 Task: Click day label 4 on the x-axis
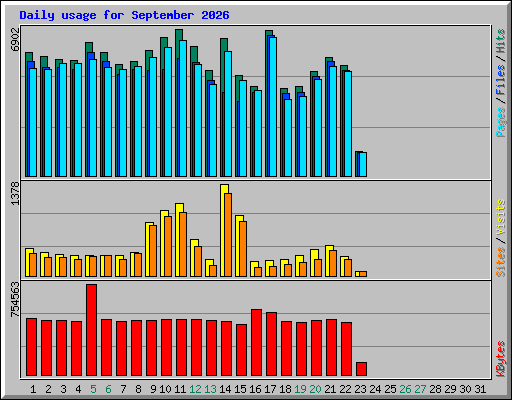[x=78, y=389]
